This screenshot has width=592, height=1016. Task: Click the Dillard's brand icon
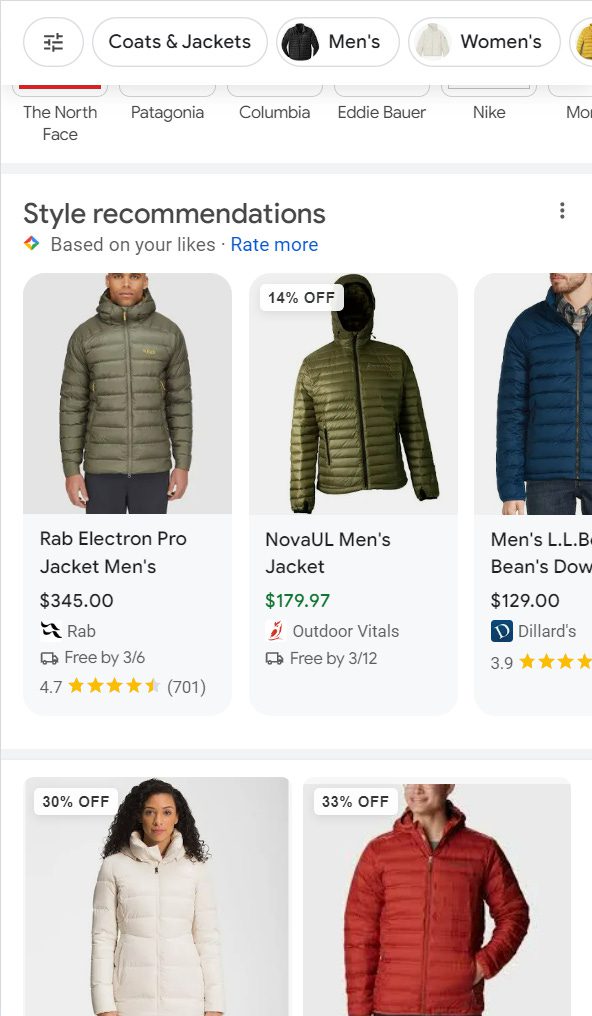500,631
